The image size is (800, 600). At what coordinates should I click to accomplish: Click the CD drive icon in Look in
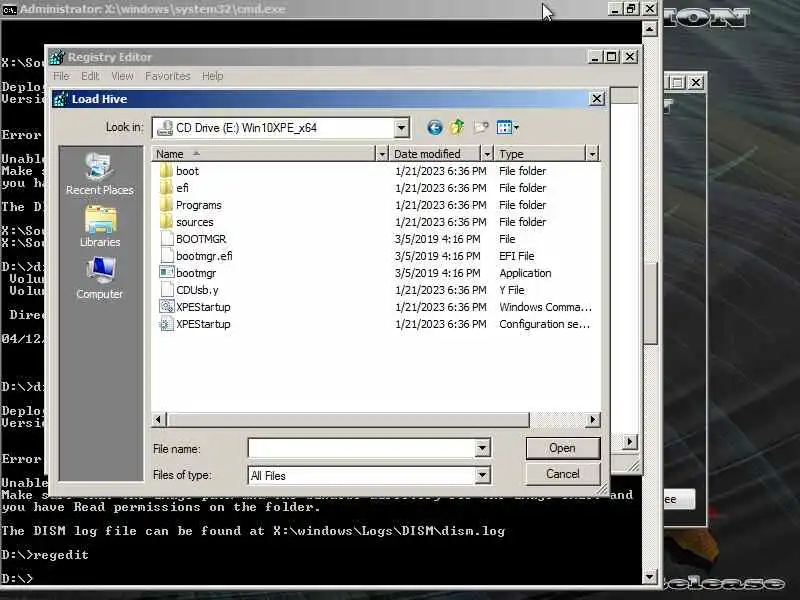(x=165, y=128)
